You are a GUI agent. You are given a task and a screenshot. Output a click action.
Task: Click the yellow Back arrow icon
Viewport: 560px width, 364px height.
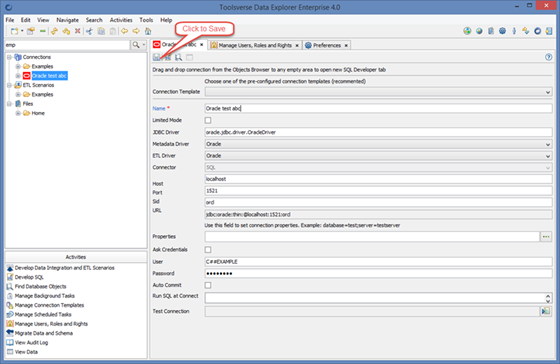125,31
